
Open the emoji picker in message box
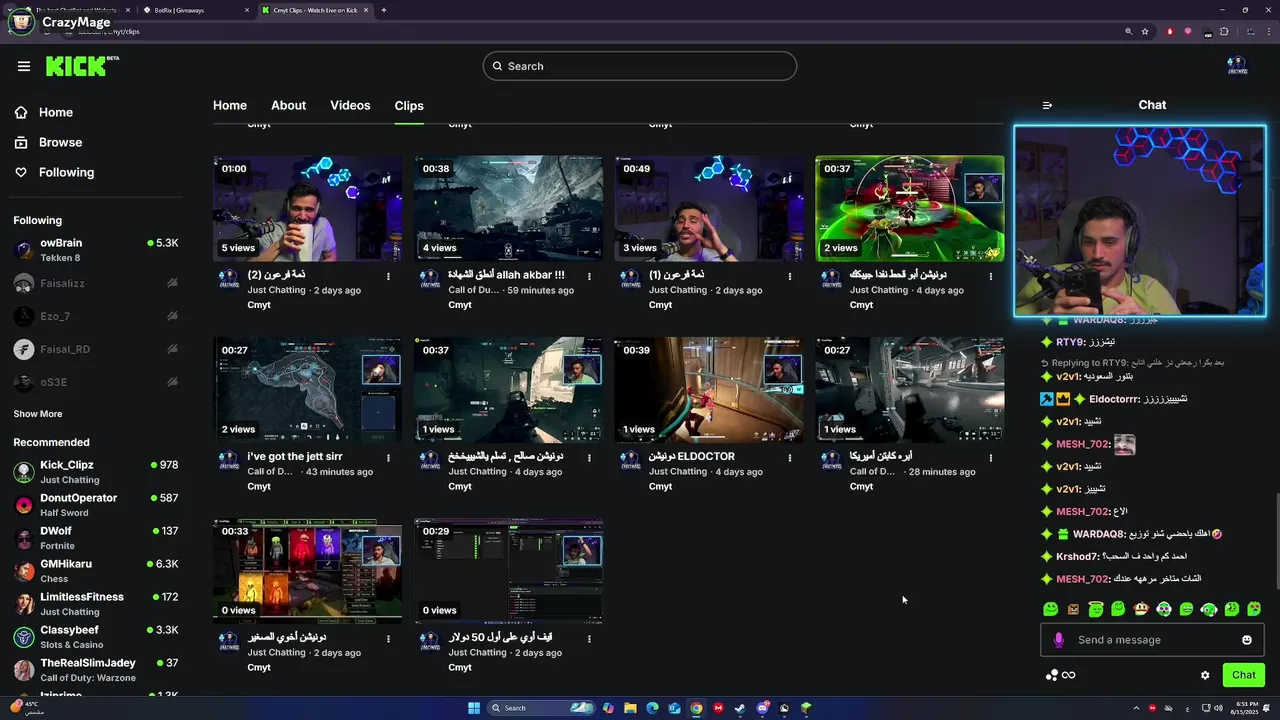(x=1247, y=640)
